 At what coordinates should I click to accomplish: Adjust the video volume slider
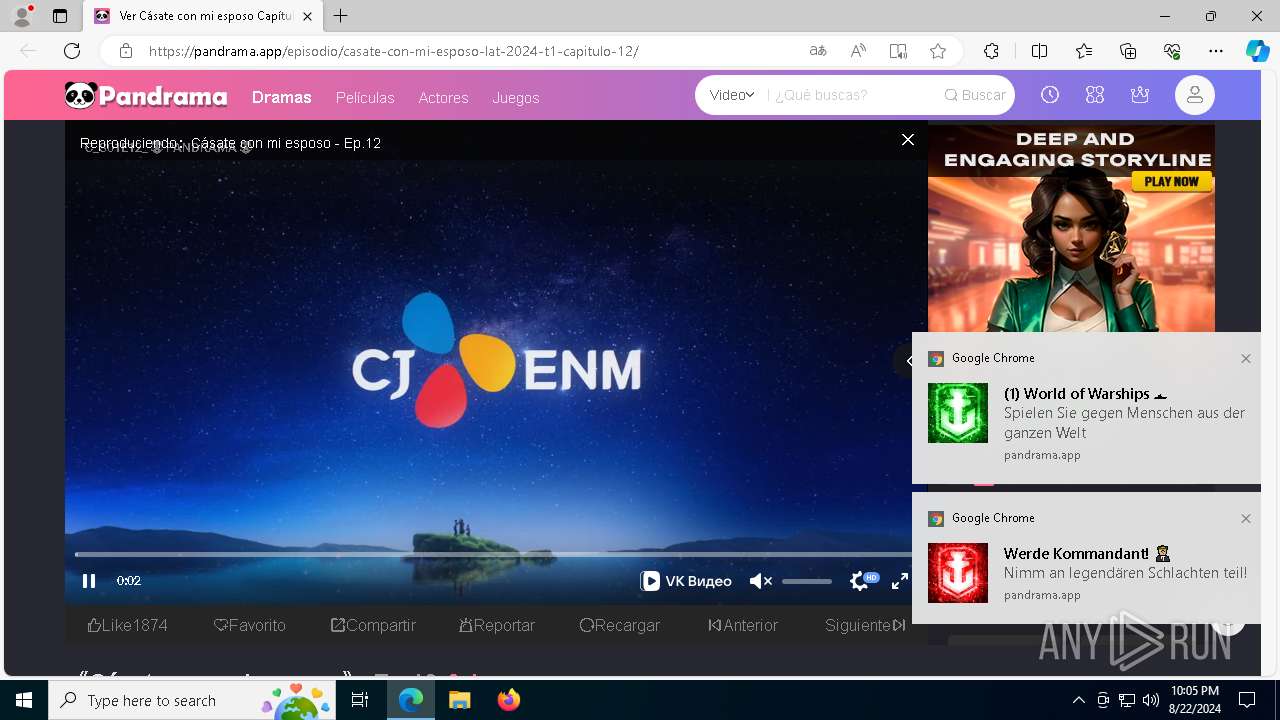click(x=807, y=581)
